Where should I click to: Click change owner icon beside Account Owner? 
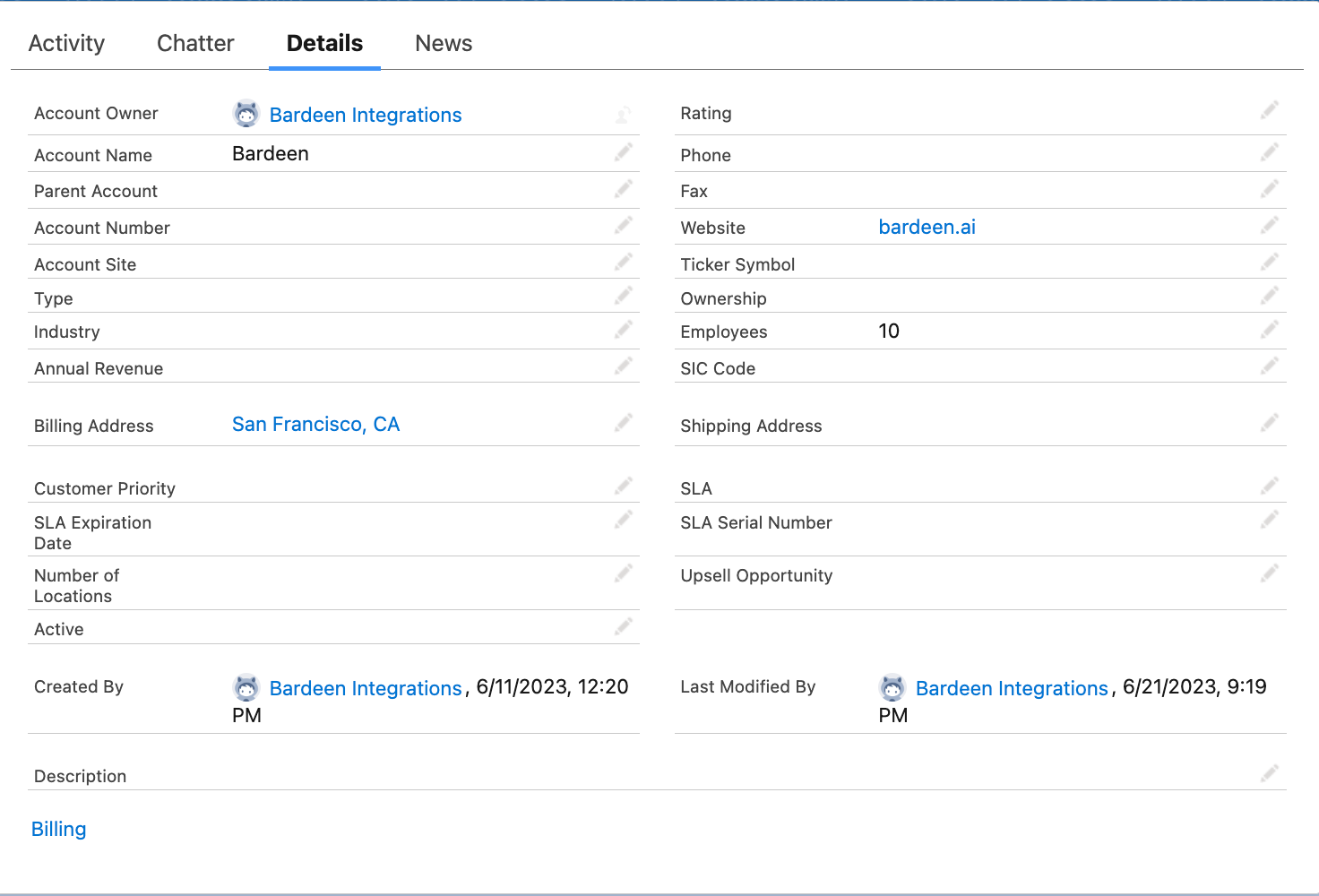tap(624, 114)
